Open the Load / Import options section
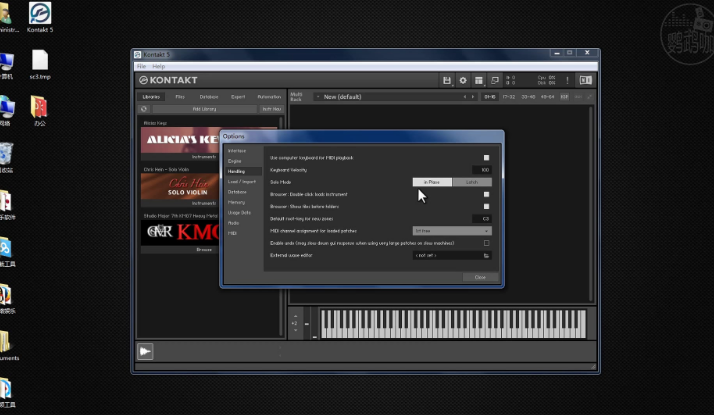 tap(242, 182)
